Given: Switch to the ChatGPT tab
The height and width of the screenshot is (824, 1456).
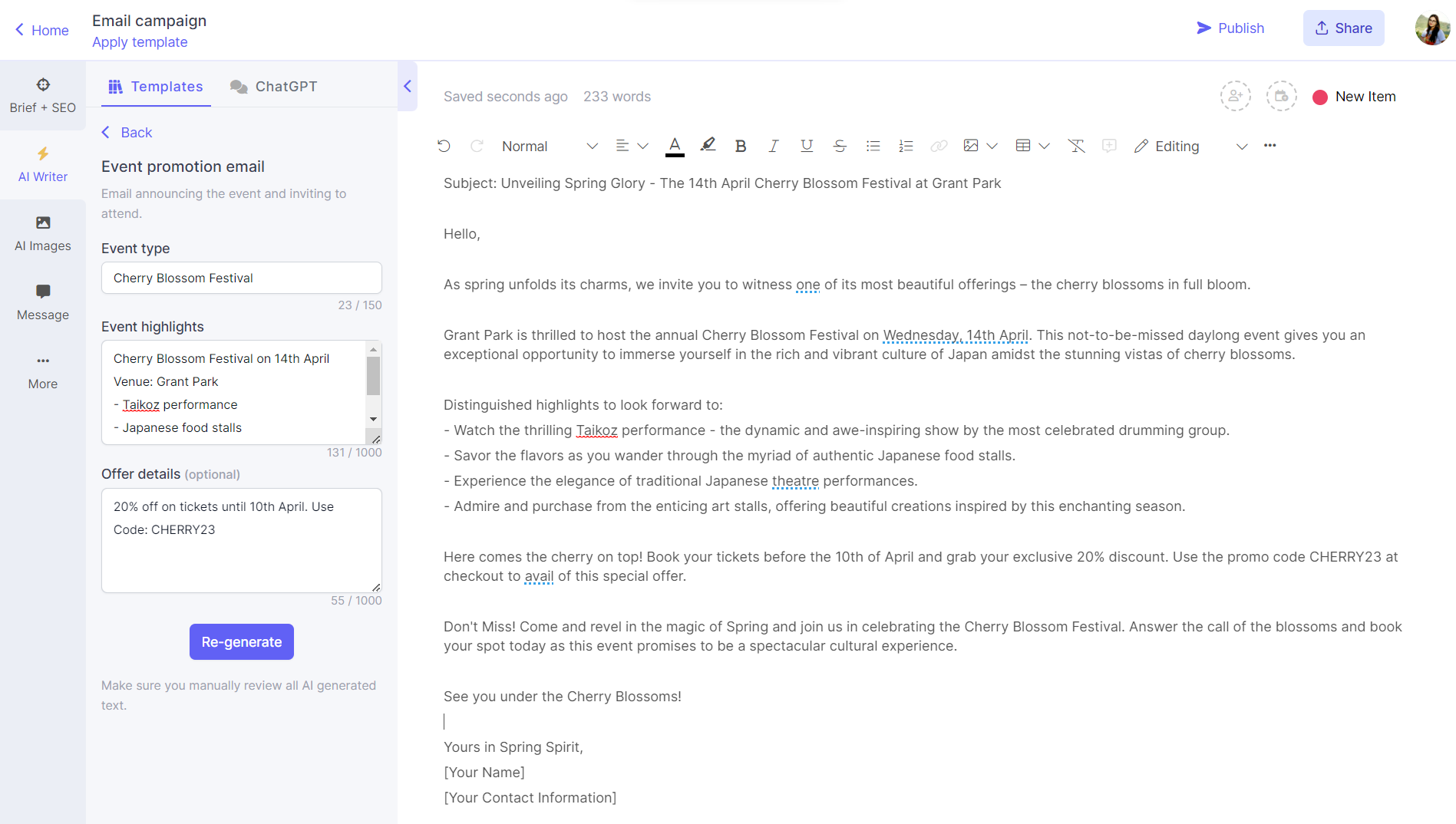Looking at the screenshot, I should [x=273, y=87].
